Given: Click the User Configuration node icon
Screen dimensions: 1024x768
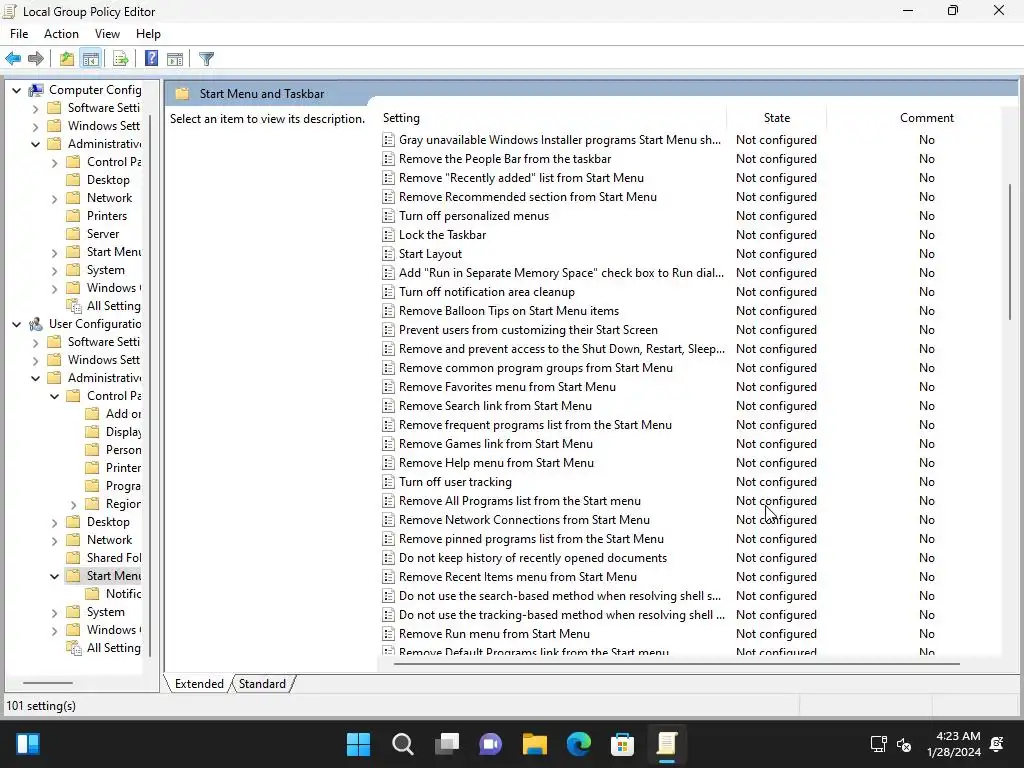Looking at the screenshot, I should 36,324.
